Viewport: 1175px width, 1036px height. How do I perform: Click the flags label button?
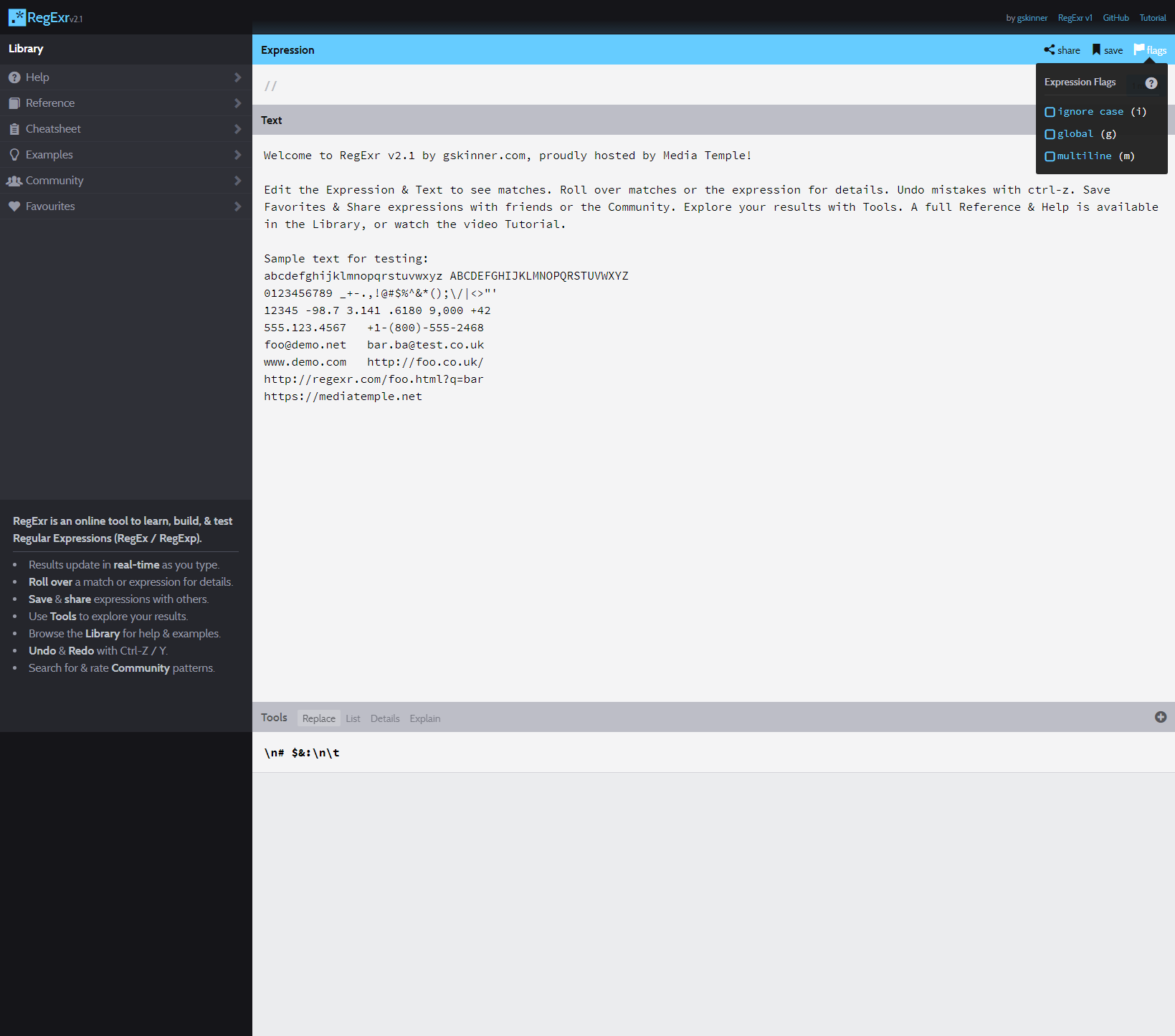pyautogui.click(x=1156, y=50)
